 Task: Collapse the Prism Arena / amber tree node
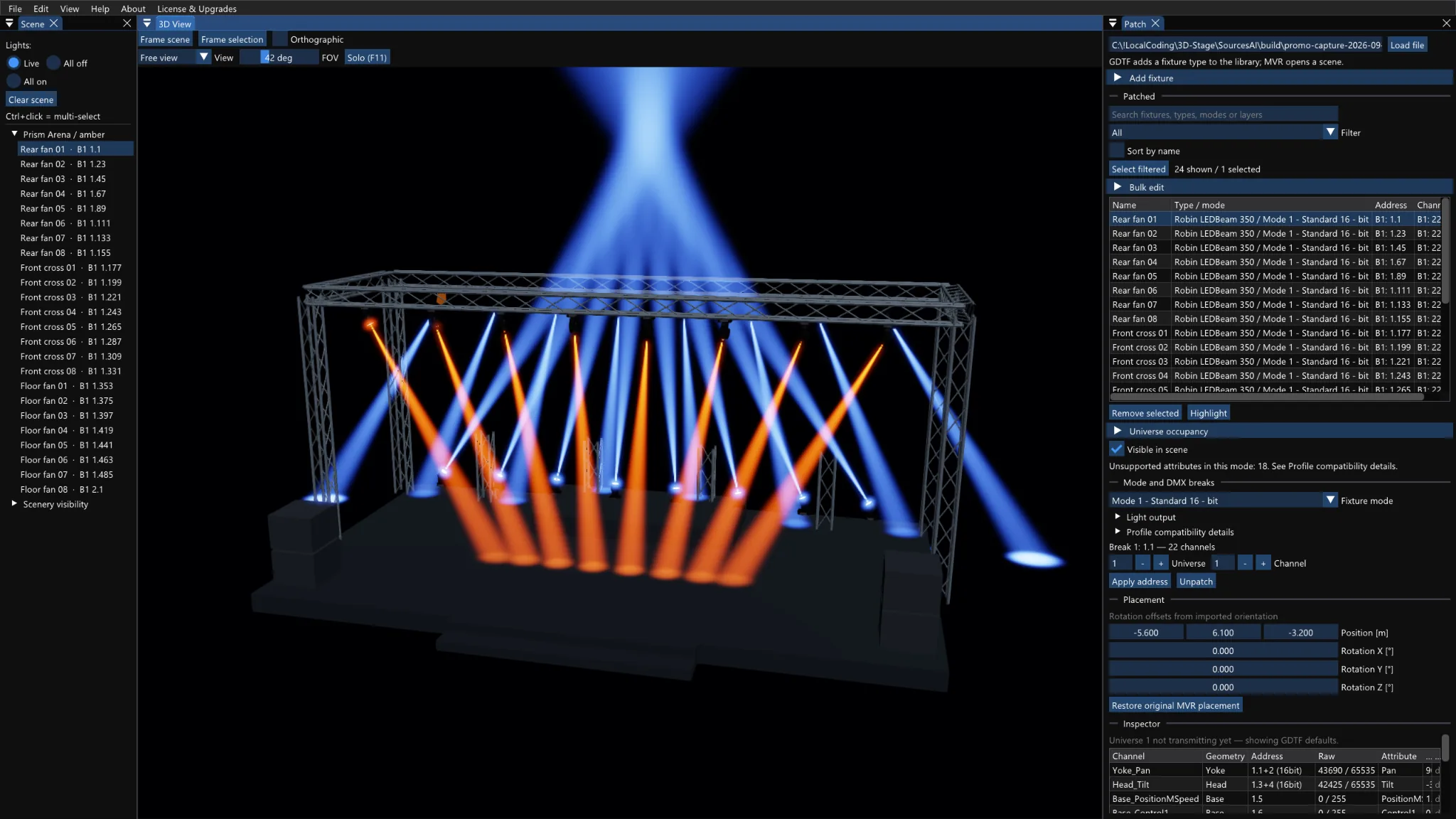pyautogui.click(x=14, y=134)
